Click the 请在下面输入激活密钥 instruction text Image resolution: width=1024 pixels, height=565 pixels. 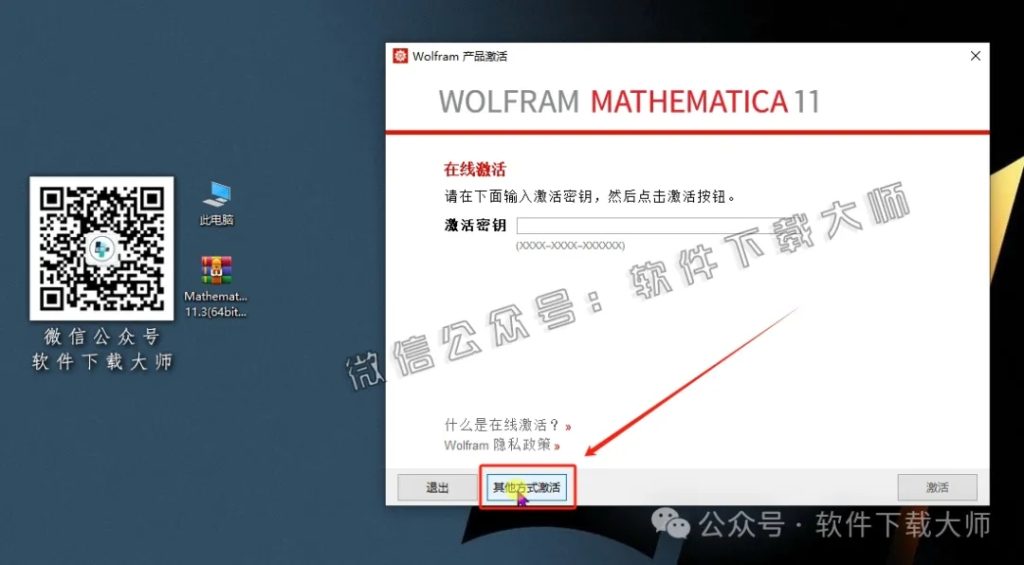click(x=590, y=196)
